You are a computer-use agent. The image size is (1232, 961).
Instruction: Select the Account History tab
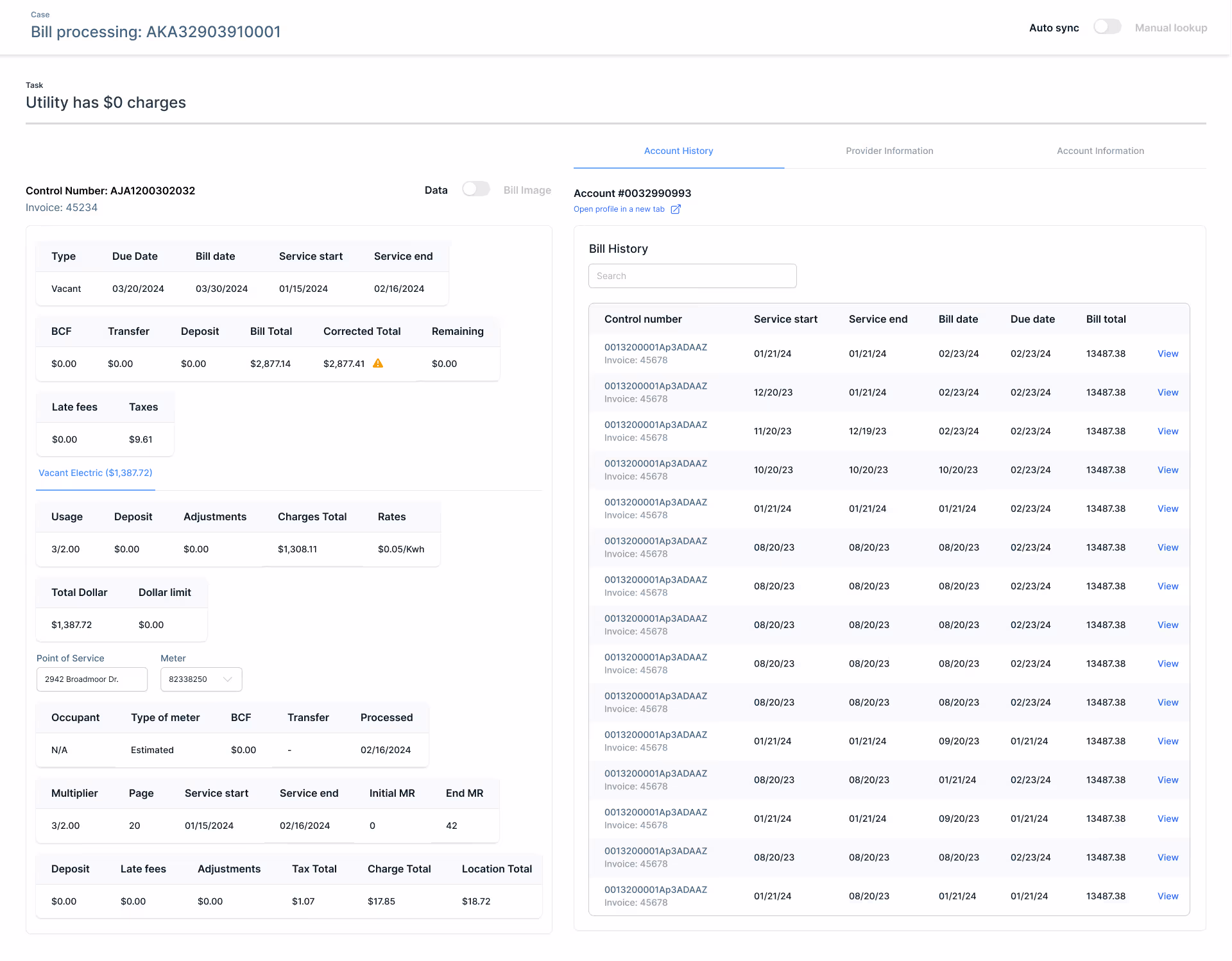click(678, 151)
